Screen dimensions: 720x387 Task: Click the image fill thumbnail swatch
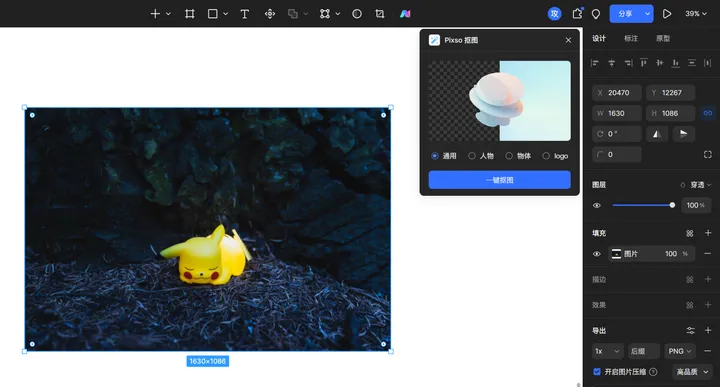(616, 254)
